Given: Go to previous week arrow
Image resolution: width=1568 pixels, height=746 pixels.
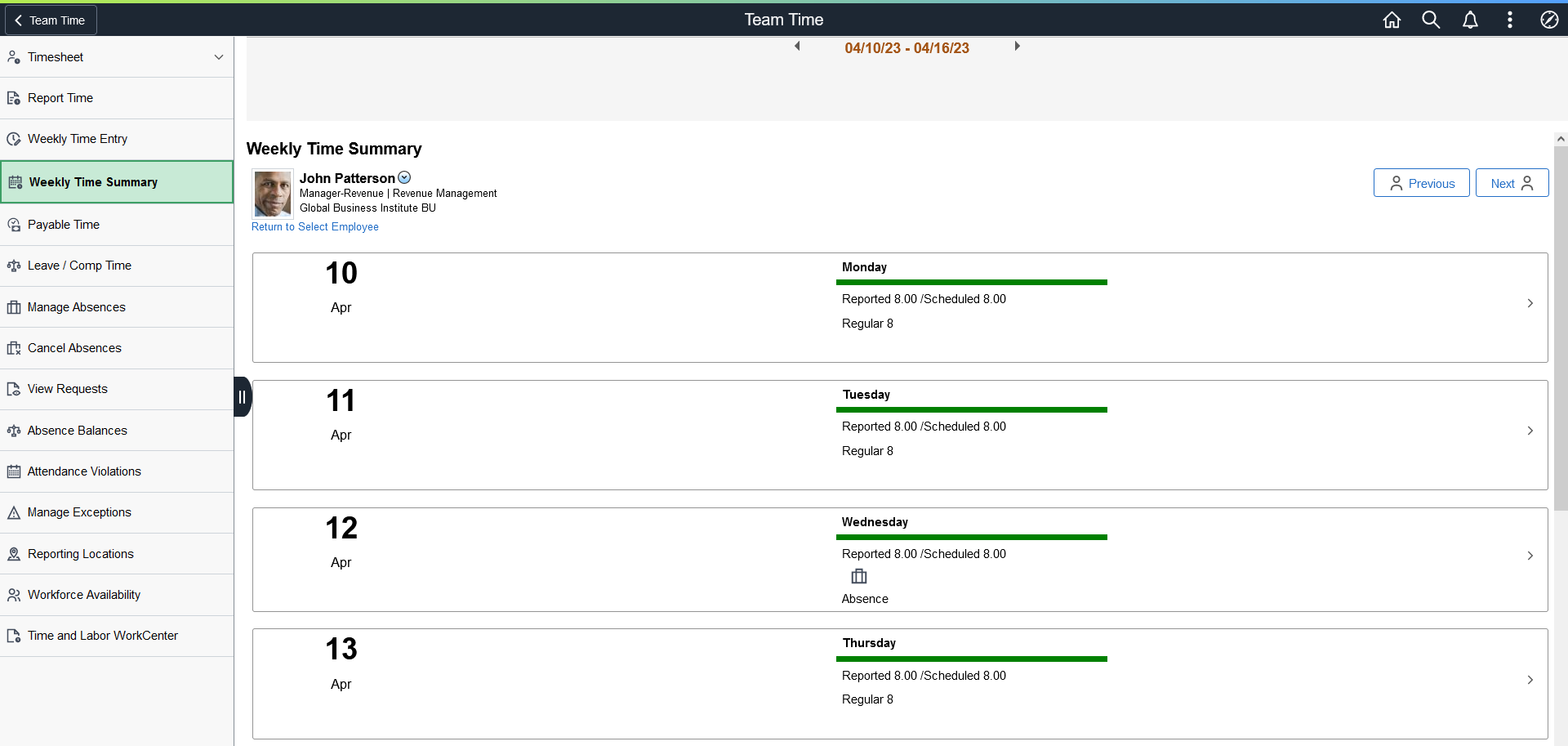Looking at the screenshot, I should (x=797, y=47).
